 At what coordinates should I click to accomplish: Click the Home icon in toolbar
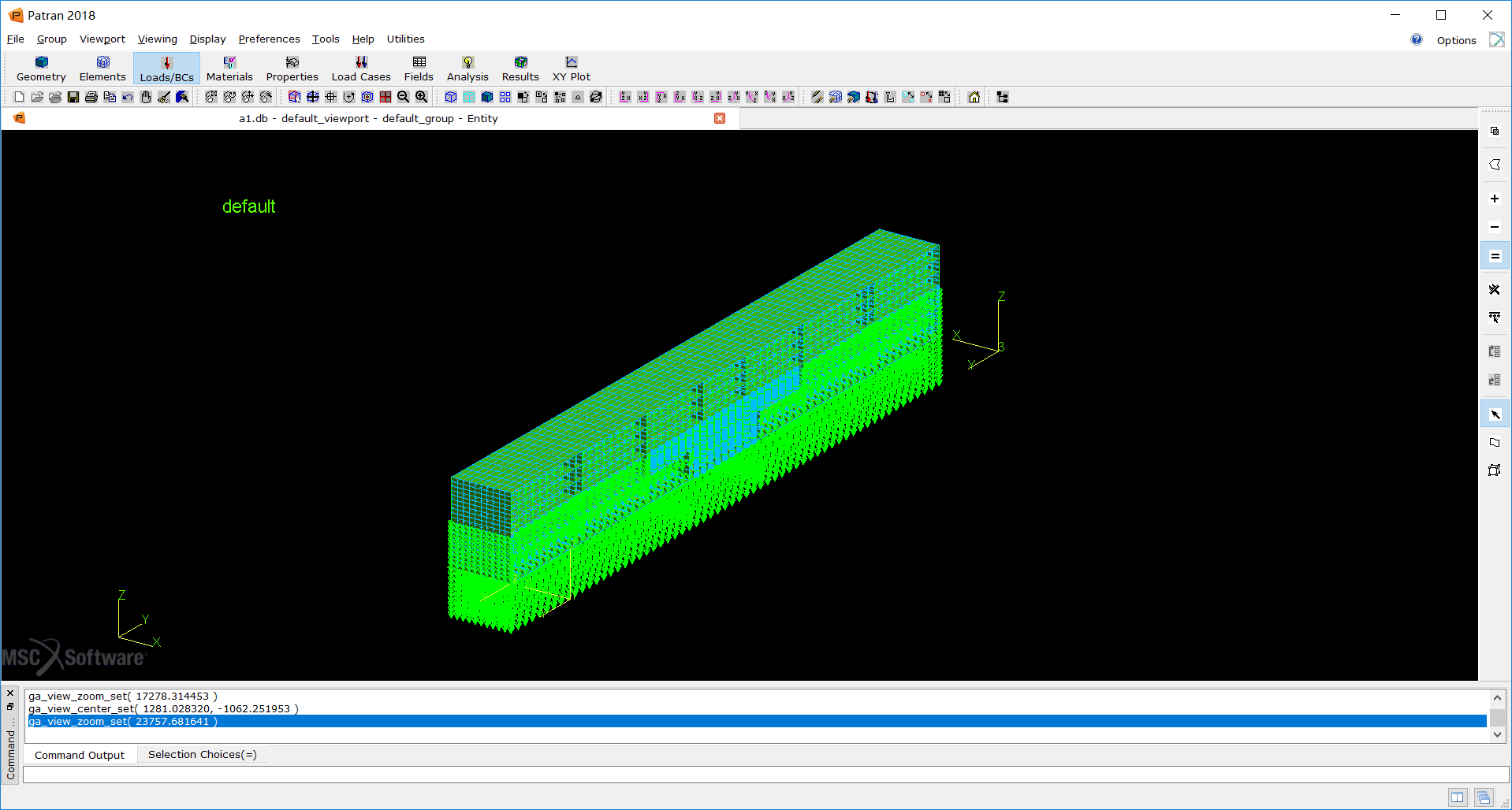coord(974,97)
